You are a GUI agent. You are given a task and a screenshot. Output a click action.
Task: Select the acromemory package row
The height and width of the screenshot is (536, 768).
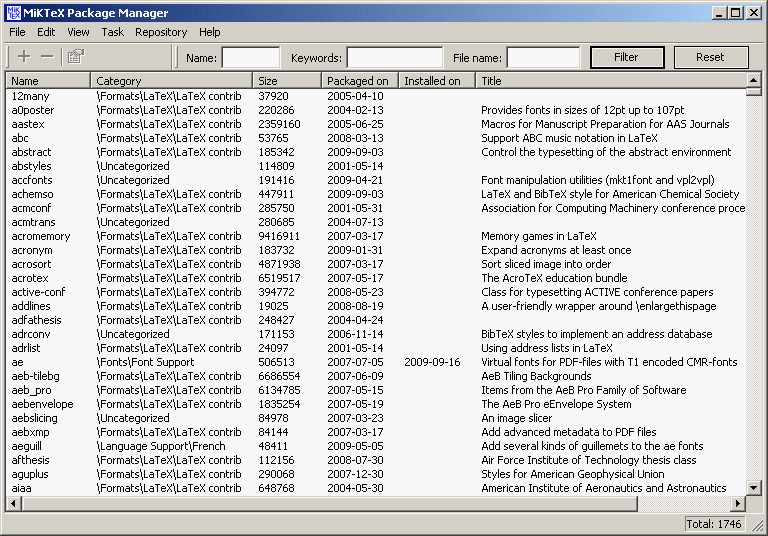coord(376,236)
